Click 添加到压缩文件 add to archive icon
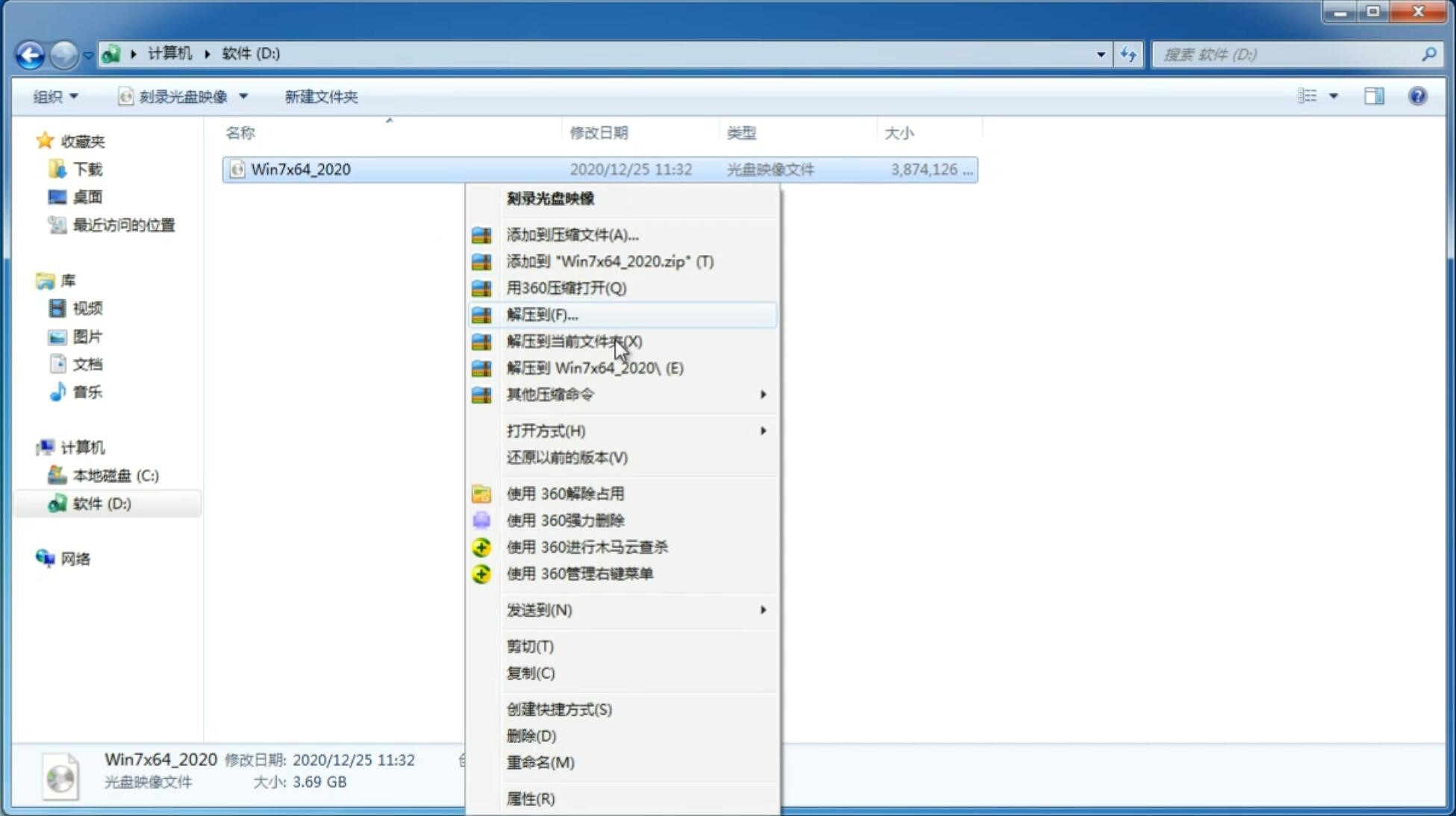The image size is (1456, 816). (x=479, y=234)
